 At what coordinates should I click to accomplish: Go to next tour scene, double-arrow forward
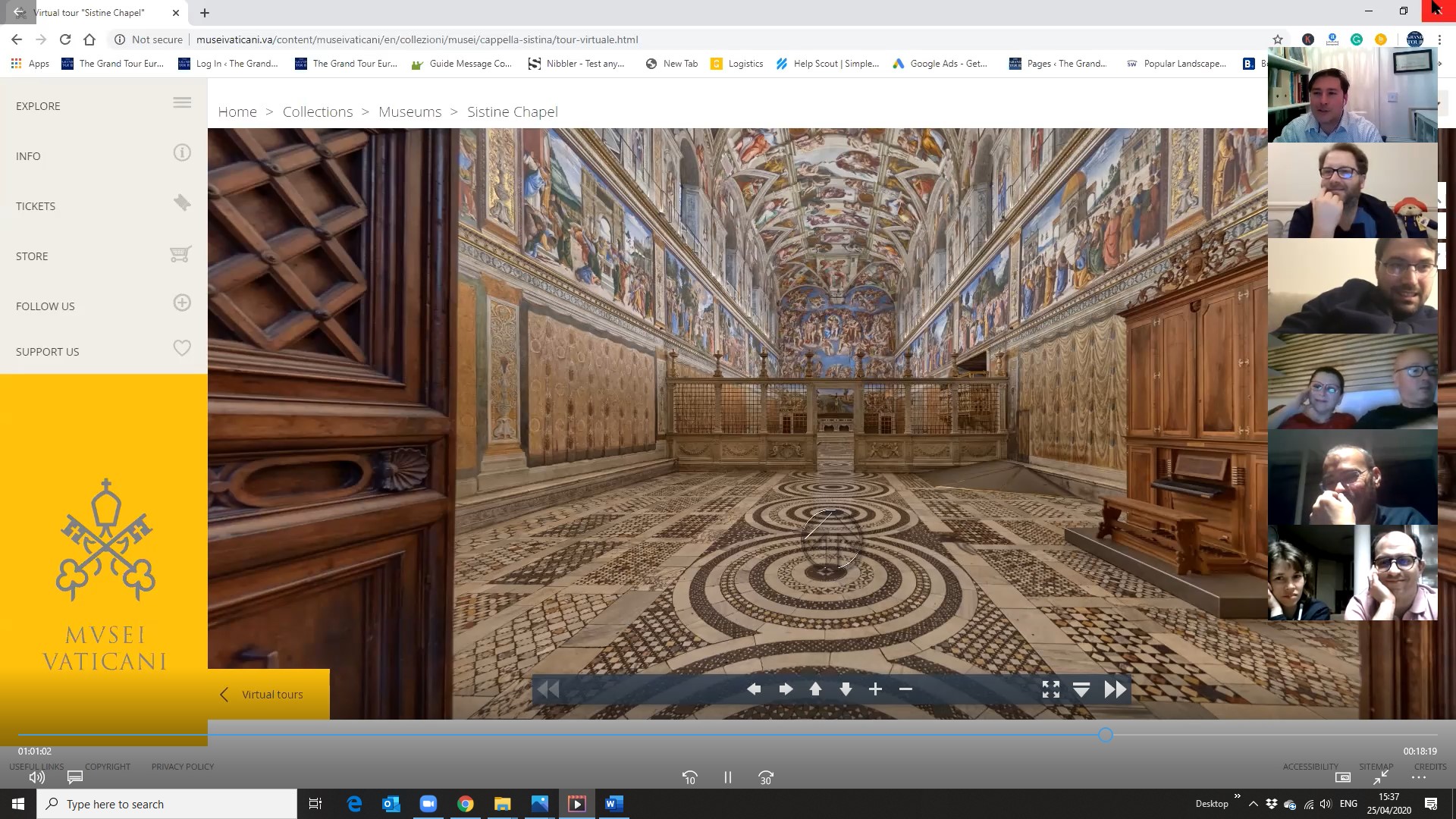click(1116, 689)
